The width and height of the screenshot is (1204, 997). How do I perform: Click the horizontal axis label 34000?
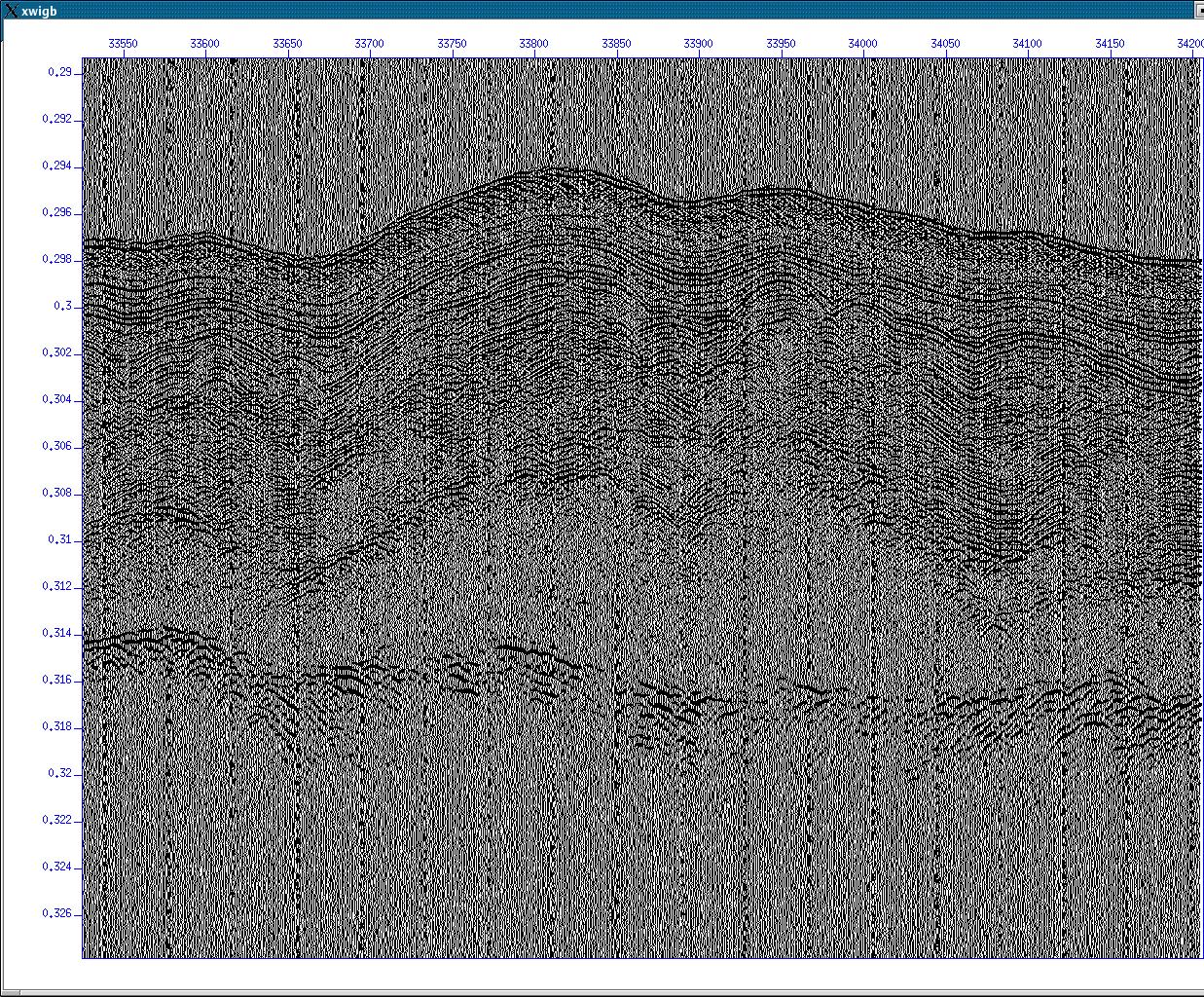click(862, 44)
